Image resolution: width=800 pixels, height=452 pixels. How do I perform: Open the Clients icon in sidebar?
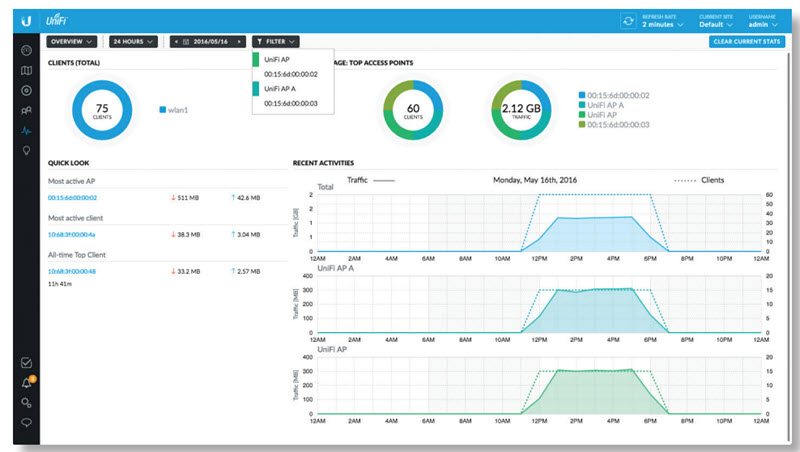(x=26, y=110)
